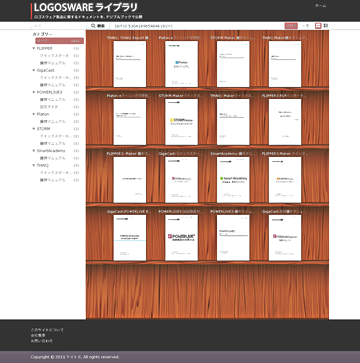360x363 pixels.
Task: Open the ホーム link in the header
Action: 320,6
